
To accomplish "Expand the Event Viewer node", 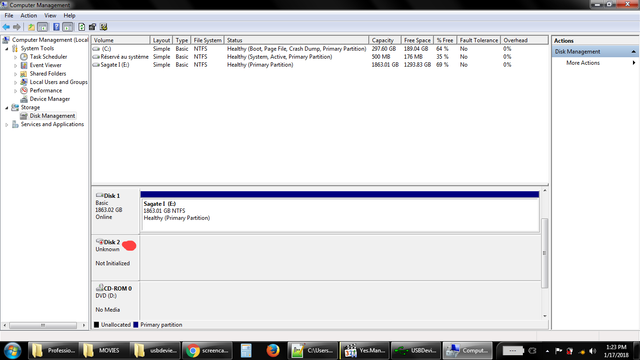I will 16,65.
